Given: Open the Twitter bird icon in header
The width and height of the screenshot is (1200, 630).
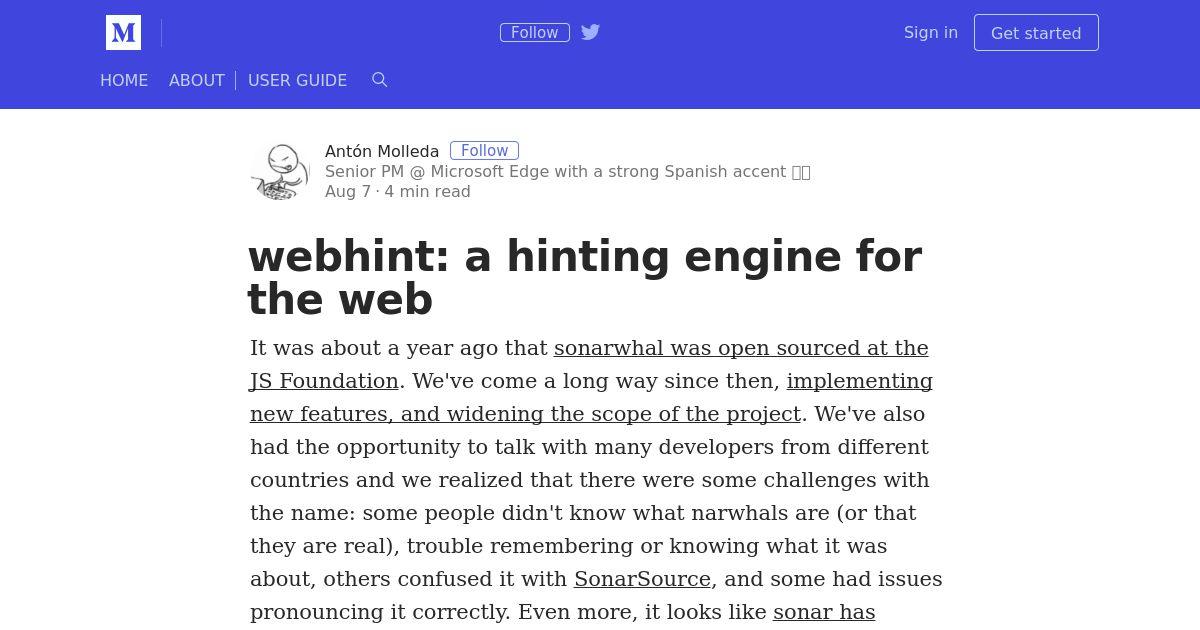Looking at the screenshot, I should [590, 32].
